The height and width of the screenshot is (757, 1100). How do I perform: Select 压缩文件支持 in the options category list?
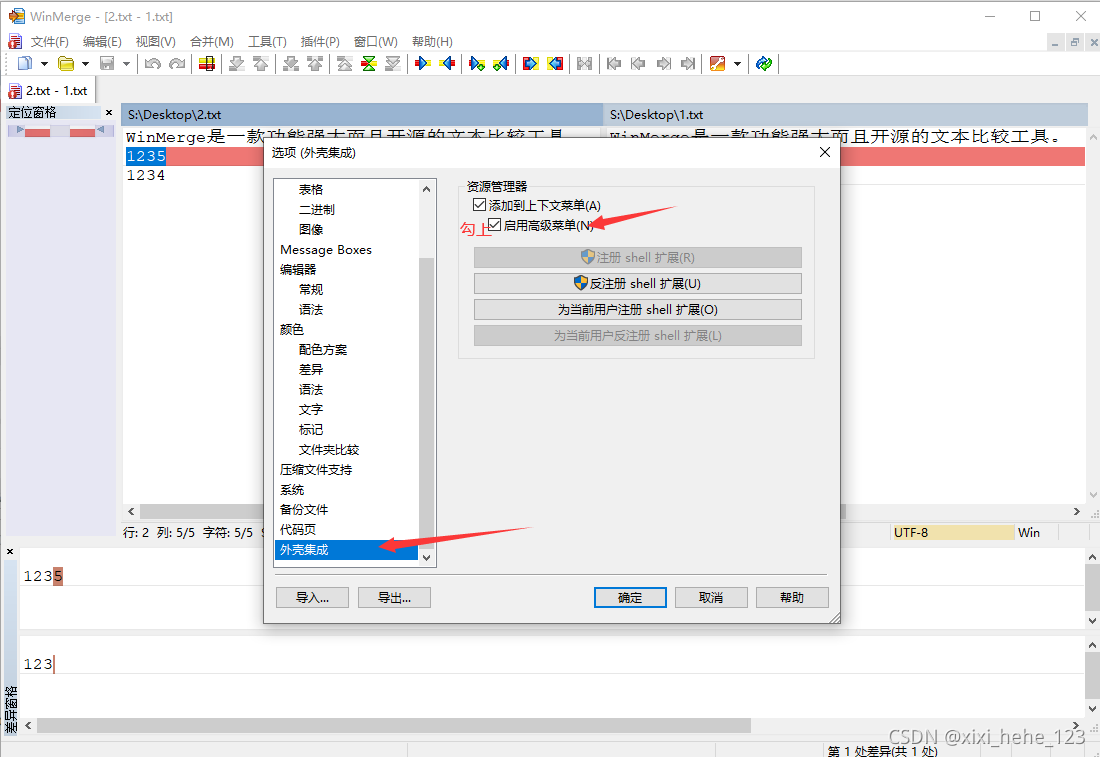click(x=316, y=469)
